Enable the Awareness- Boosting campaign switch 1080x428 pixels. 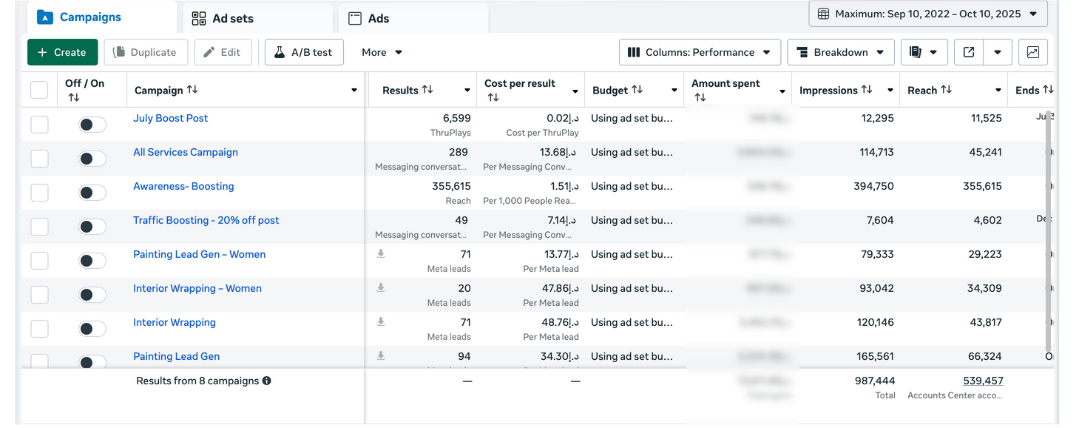(92, 193)
